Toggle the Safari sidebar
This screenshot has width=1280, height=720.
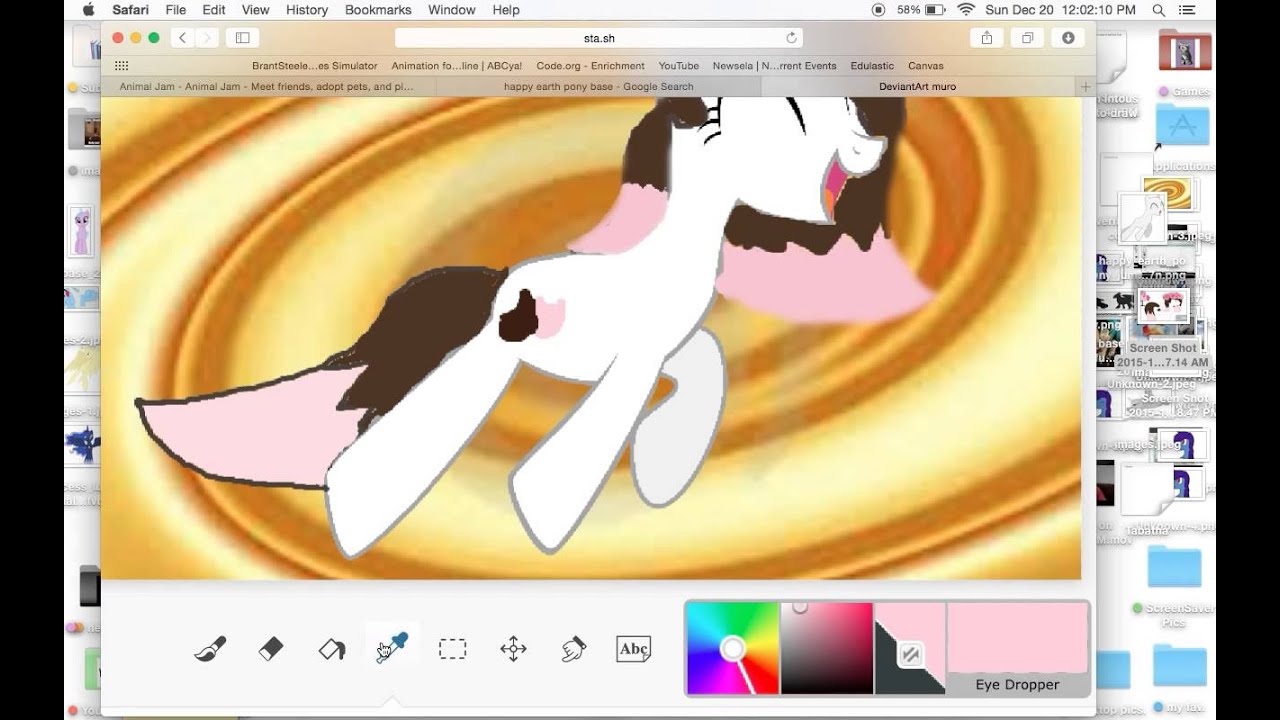242,38
